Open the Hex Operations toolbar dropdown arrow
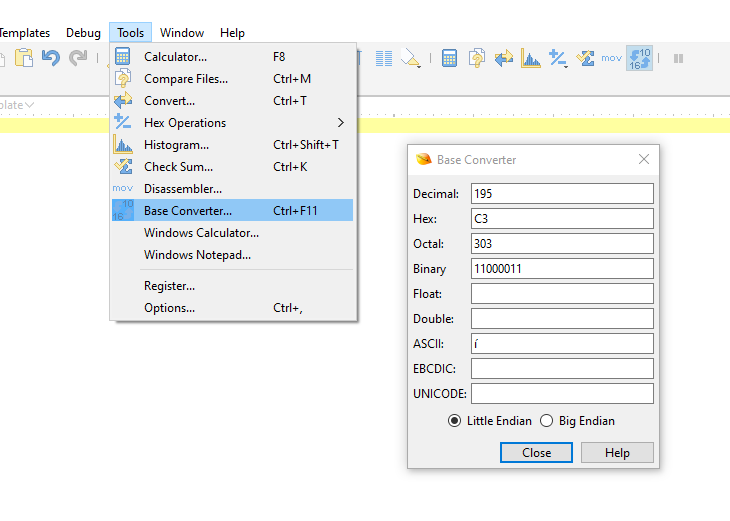The height and width of the screenshot is (521, 730). (x=567, y=65)
